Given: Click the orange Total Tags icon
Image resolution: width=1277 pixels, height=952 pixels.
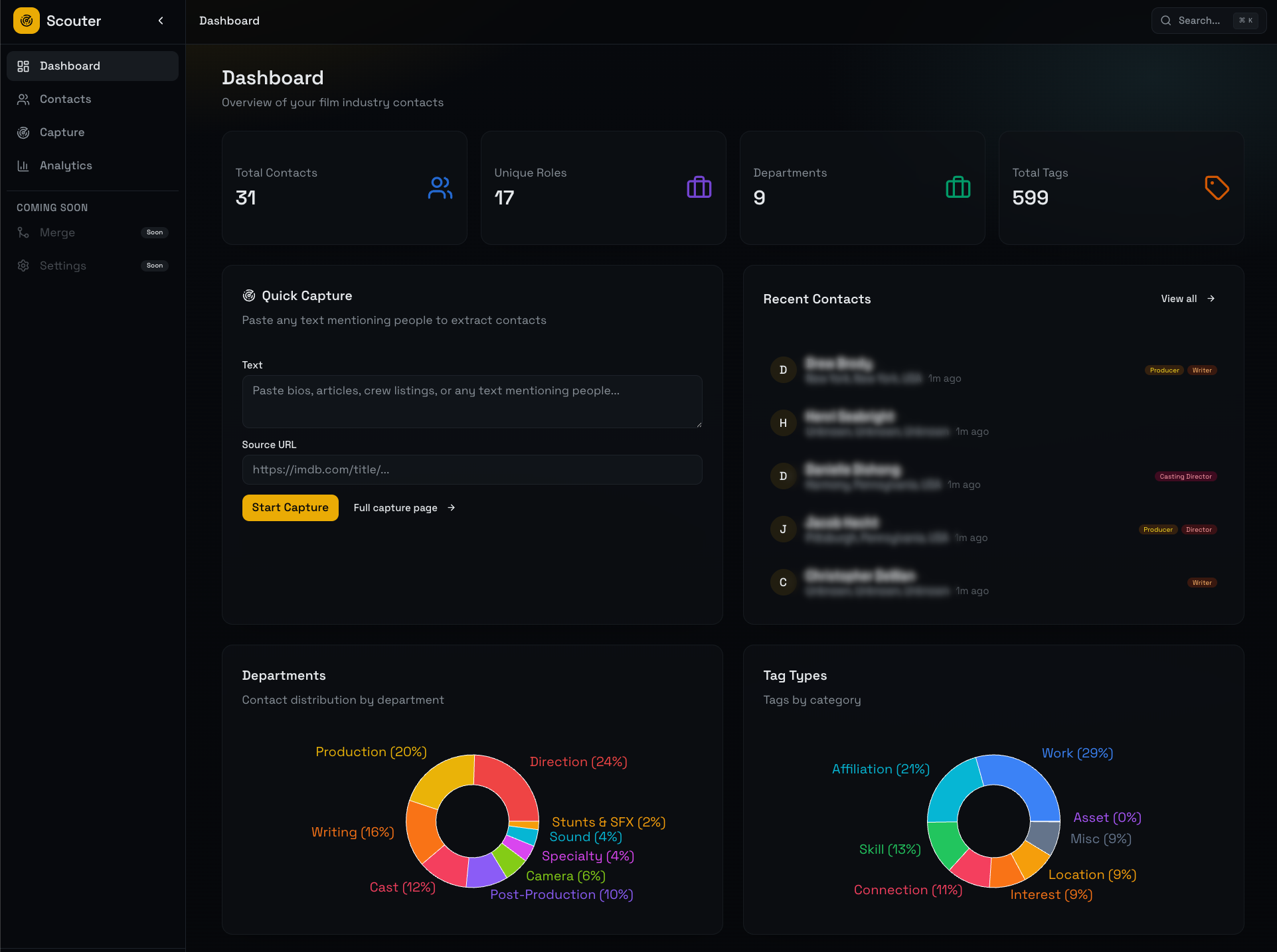Looking at the screenshot, I should 1217,188.
